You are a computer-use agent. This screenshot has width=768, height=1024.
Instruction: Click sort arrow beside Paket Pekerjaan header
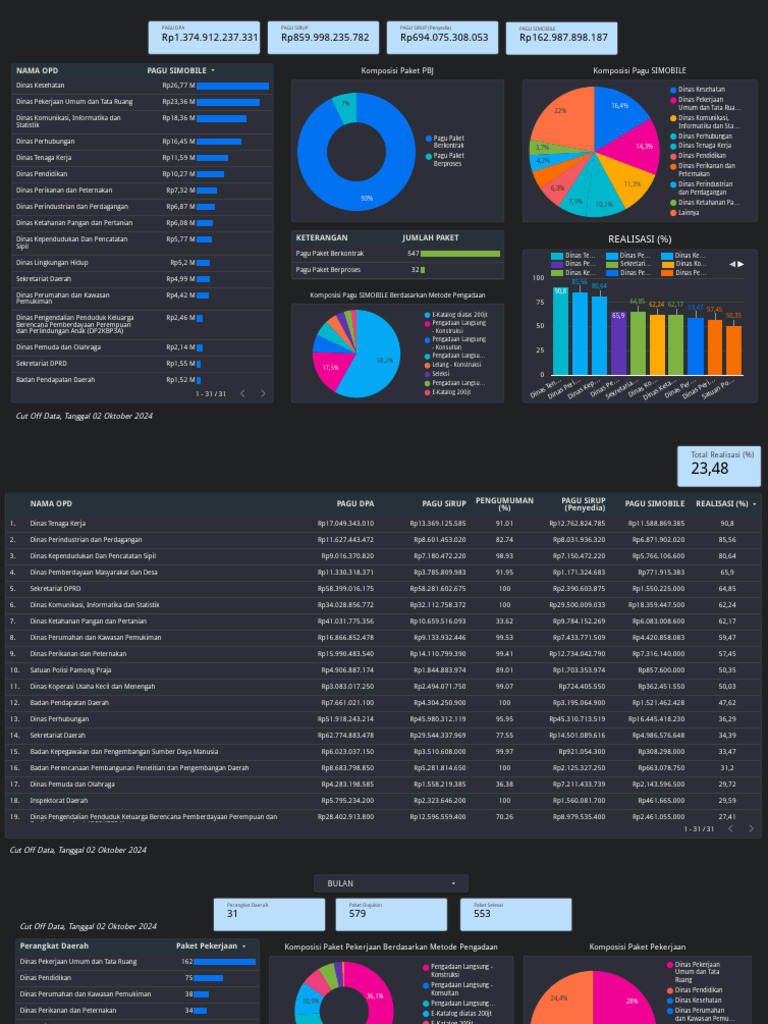coord(244,946)
